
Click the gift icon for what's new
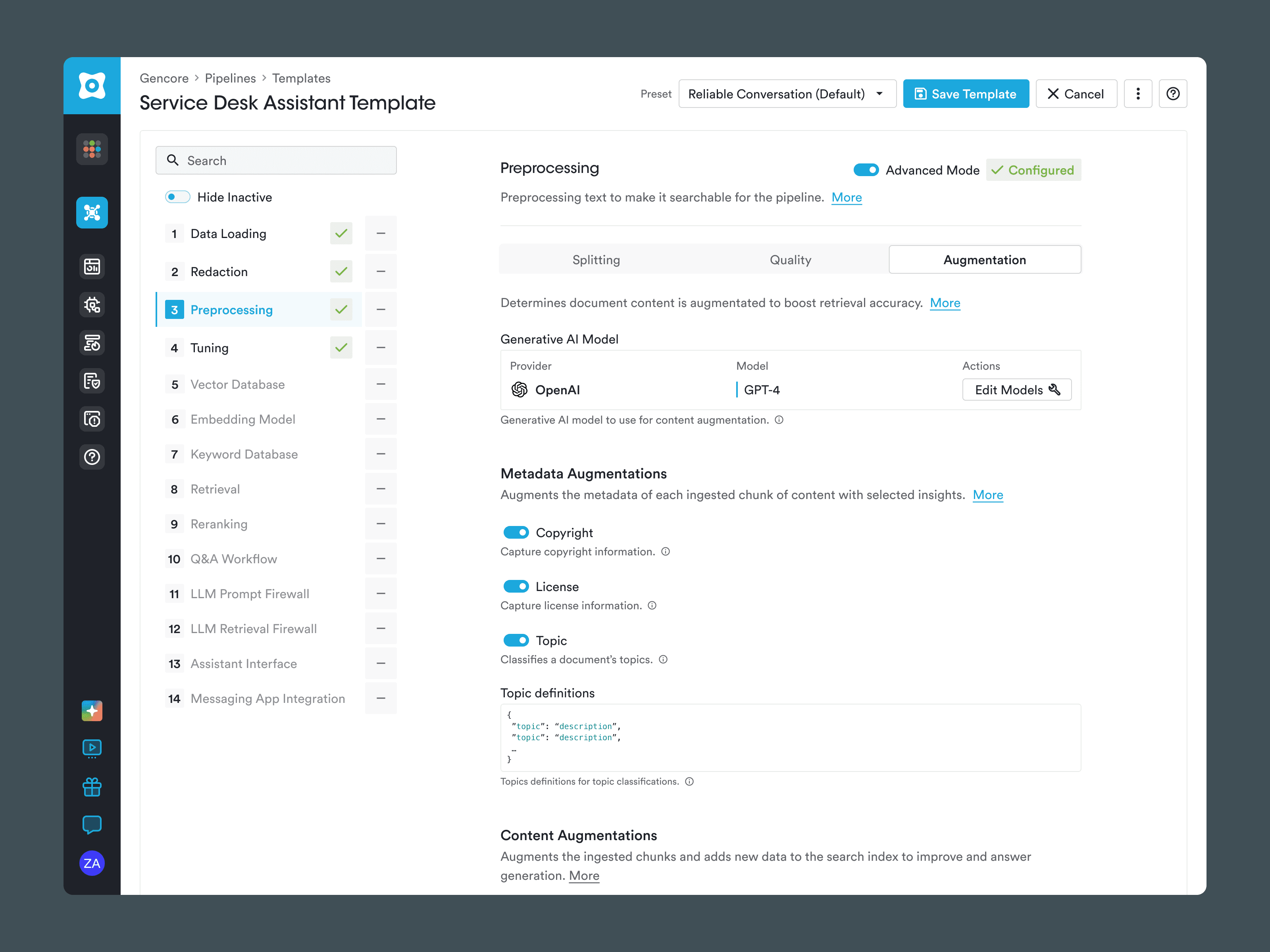point(92,787)
